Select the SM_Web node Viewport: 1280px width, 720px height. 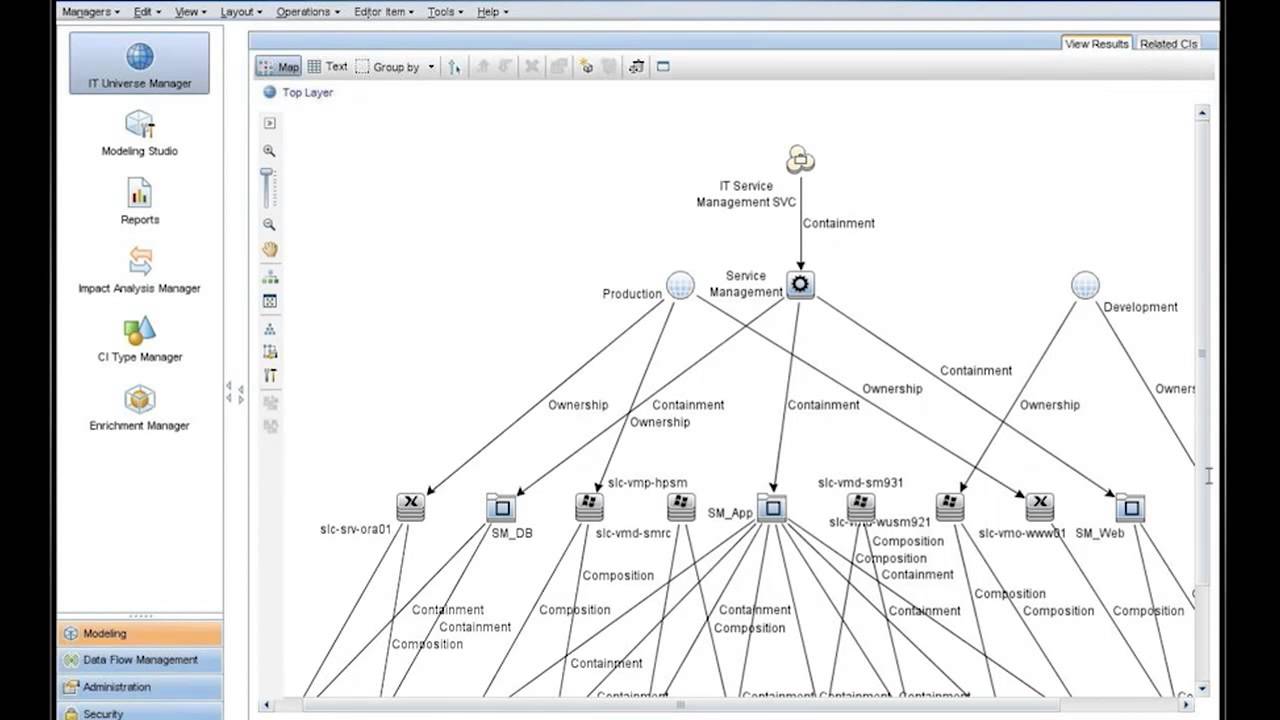[x=1130, y=507]
